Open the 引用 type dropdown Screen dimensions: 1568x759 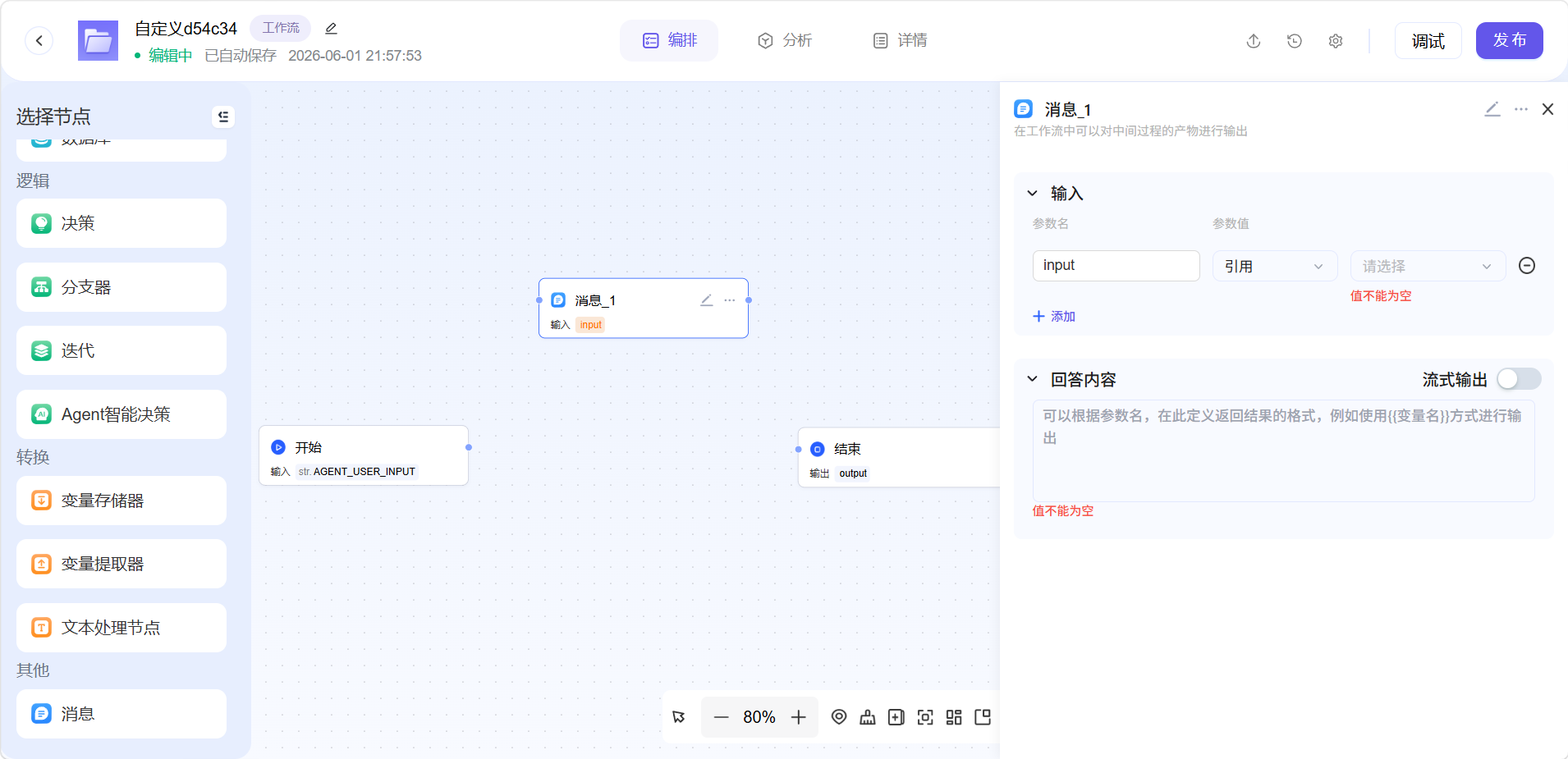pos(1275,266)
